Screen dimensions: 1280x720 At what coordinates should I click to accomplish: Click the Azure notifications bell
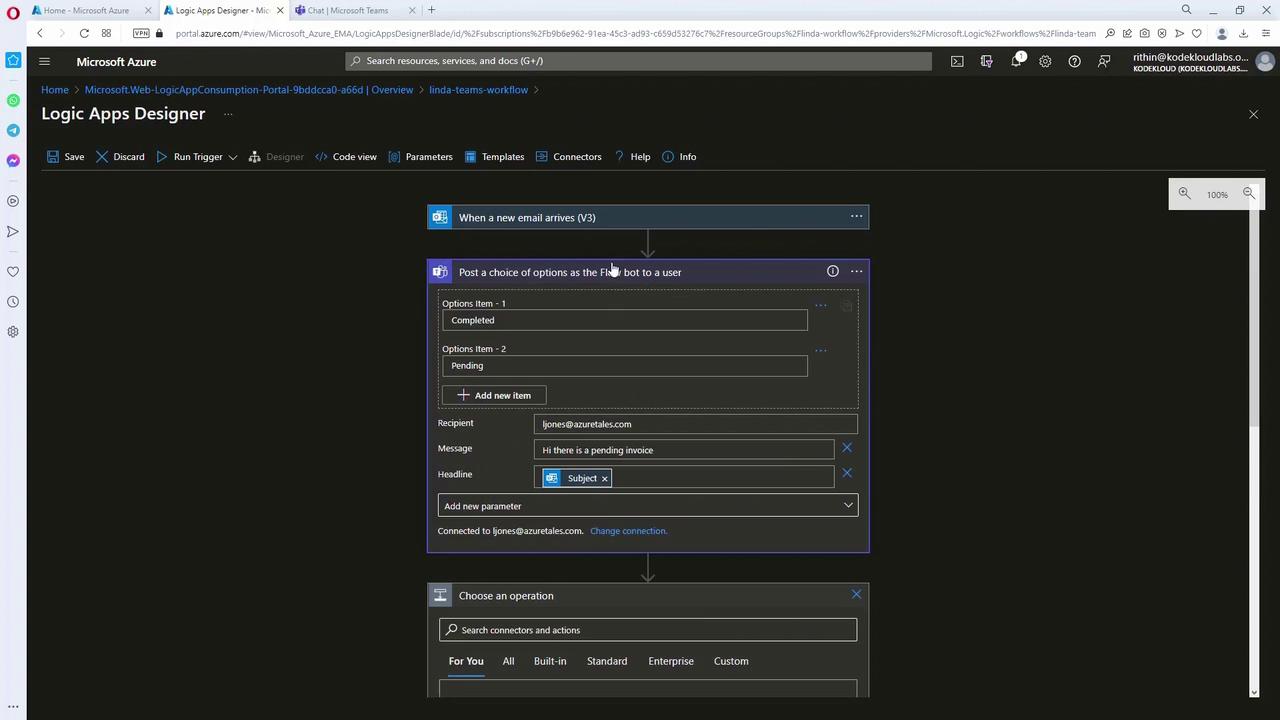tap(1016, 61)
